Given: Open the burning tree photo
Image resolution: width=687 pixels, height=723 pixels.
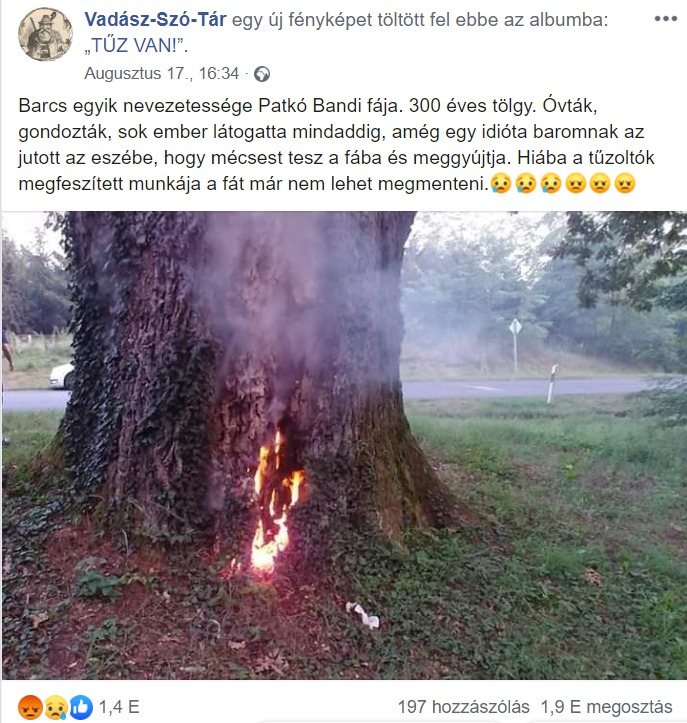Looking at the screenshot, I should click(344, 445).
